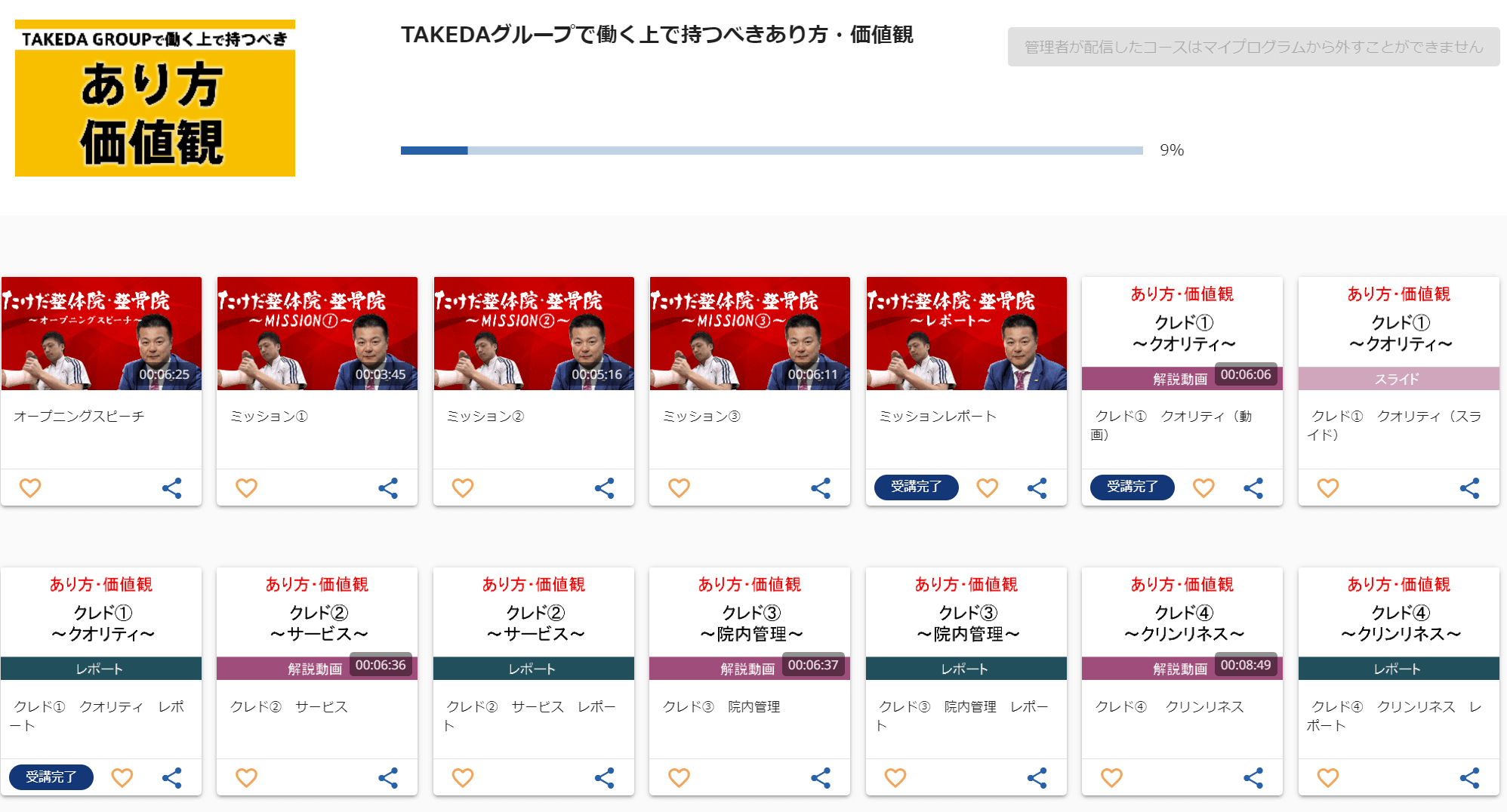Image resolution: width=1507 pixels, height=812 pixels.
Task: Share the クレド④ クリンリネス レポート card
Action: tap(1470, 778)
